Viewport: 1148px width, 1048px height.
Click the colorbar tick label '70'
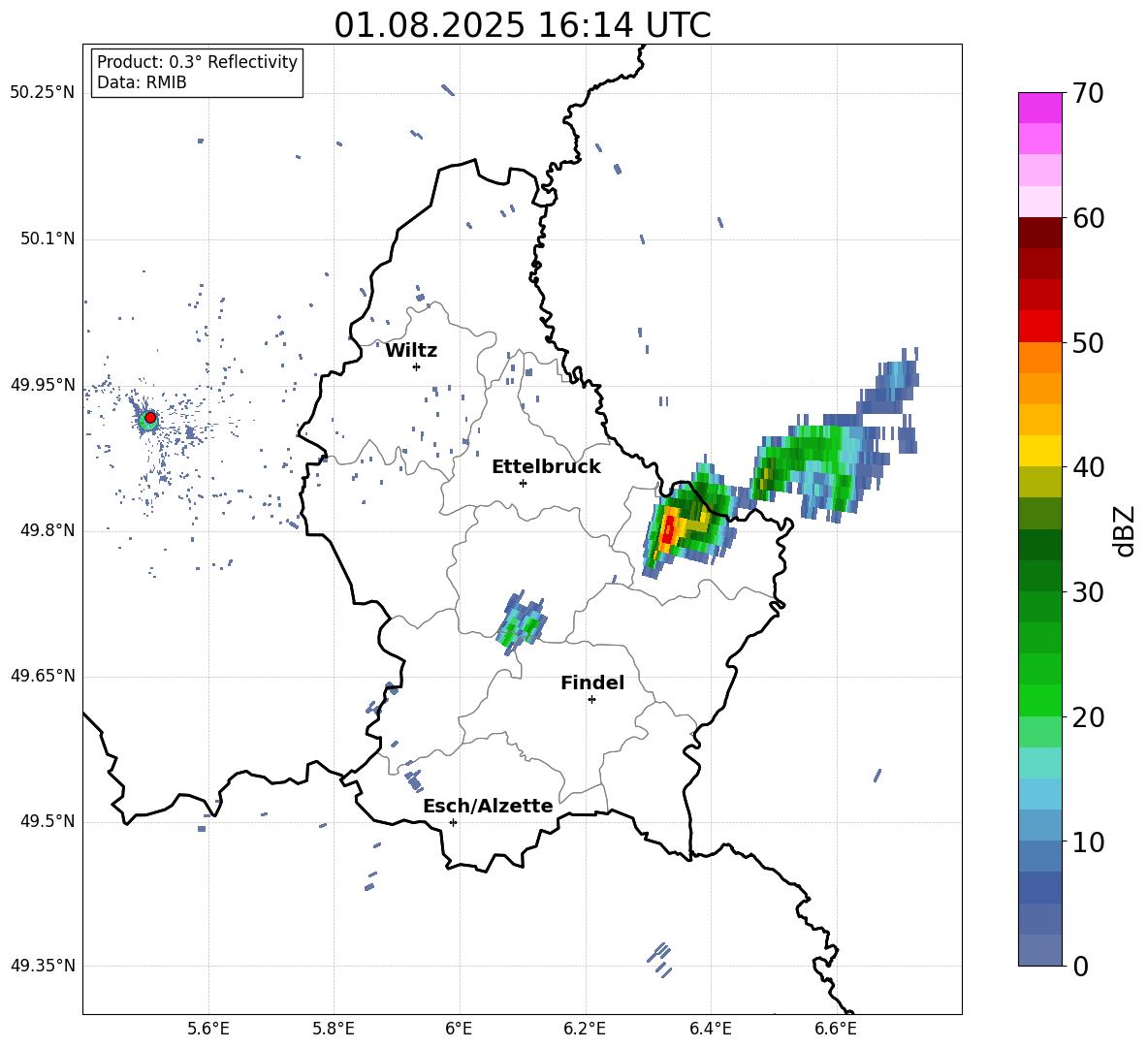pyautogui.click(x=1087, y=93)
